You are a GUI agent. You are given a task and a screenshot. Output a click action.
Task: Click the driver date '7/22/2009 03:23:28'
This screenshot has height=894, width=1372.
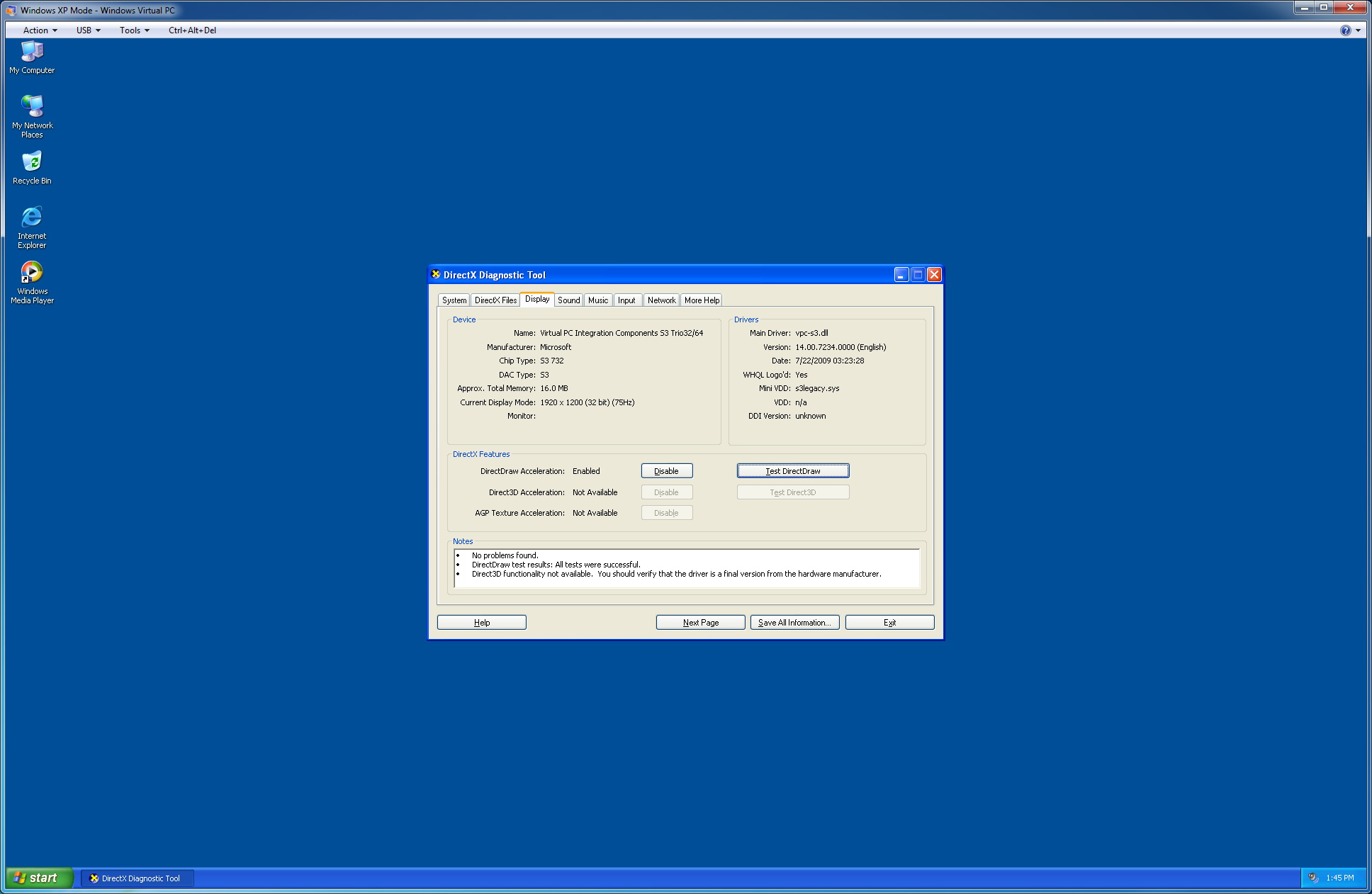tap(829, 361)
